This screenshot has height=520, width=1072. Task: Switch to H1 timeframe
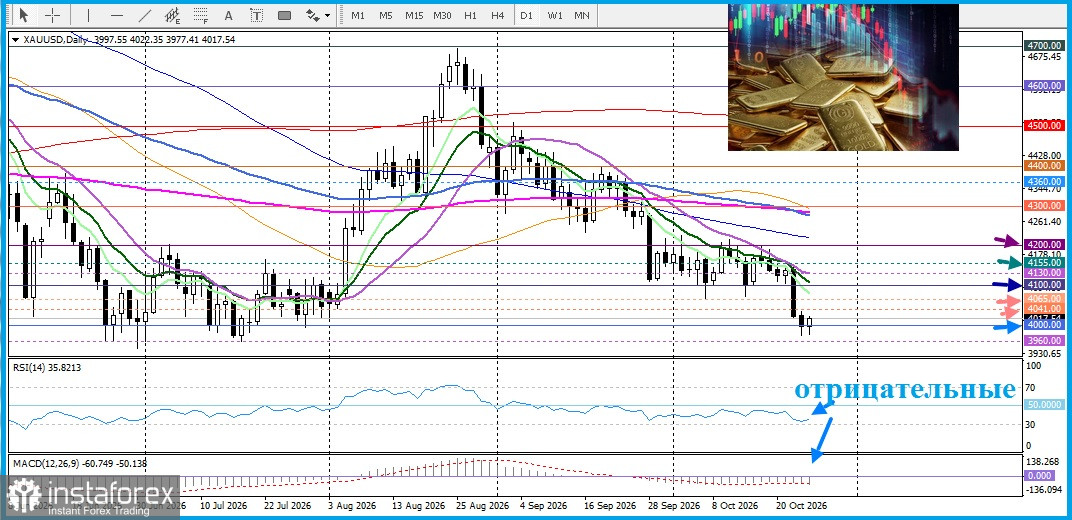470,15
